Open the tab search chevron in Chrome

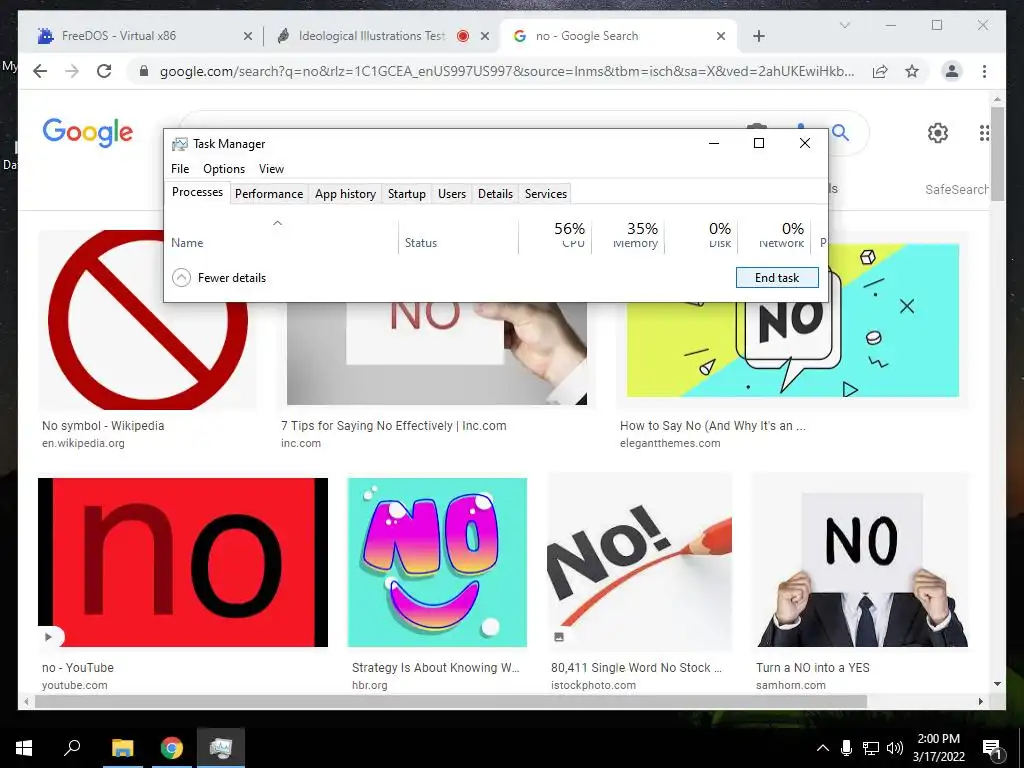(844, 25)
